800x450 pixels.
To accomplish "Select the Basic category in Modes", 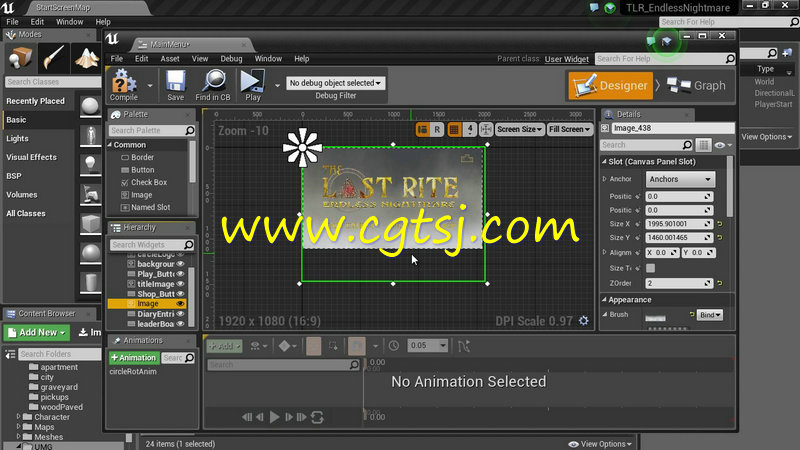I will (16, 120).
